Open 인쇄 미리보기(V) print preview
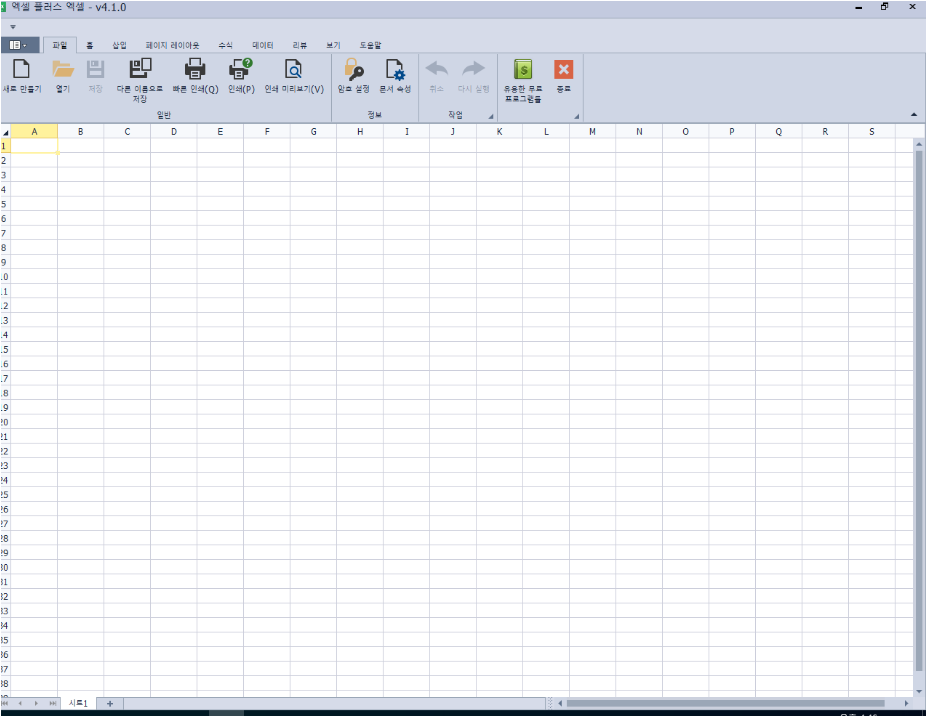Screen dimensions: 926x717 [x=294, y=69]
